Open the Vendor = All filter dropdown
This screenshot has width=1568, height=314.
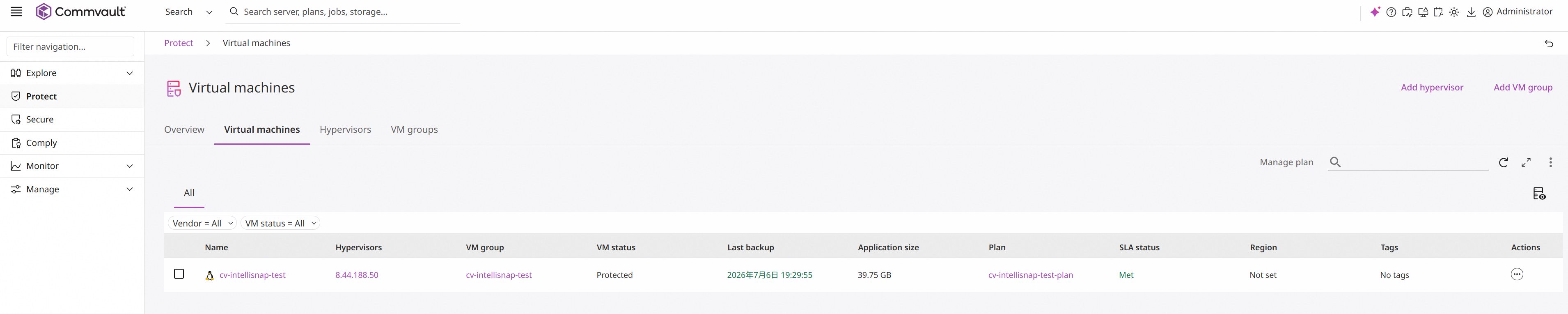tap(202, 223)
